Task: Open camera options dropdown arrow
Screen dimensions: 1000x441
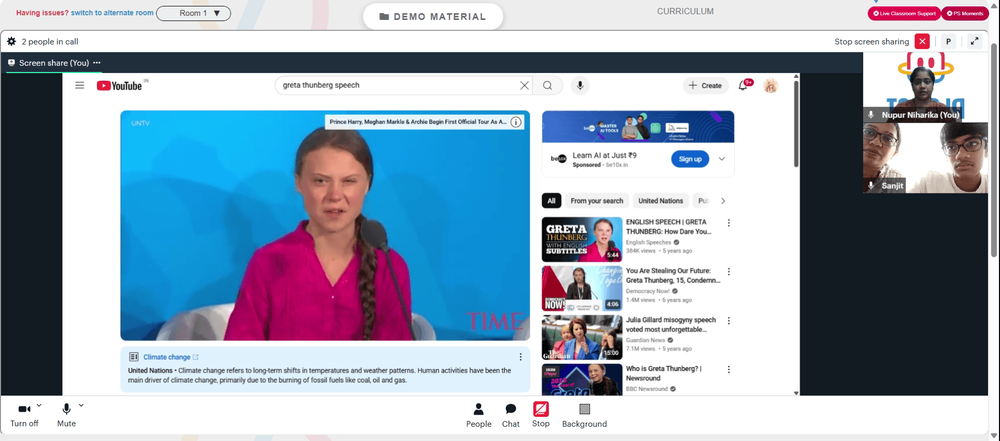Action: [x=39, y=405]
